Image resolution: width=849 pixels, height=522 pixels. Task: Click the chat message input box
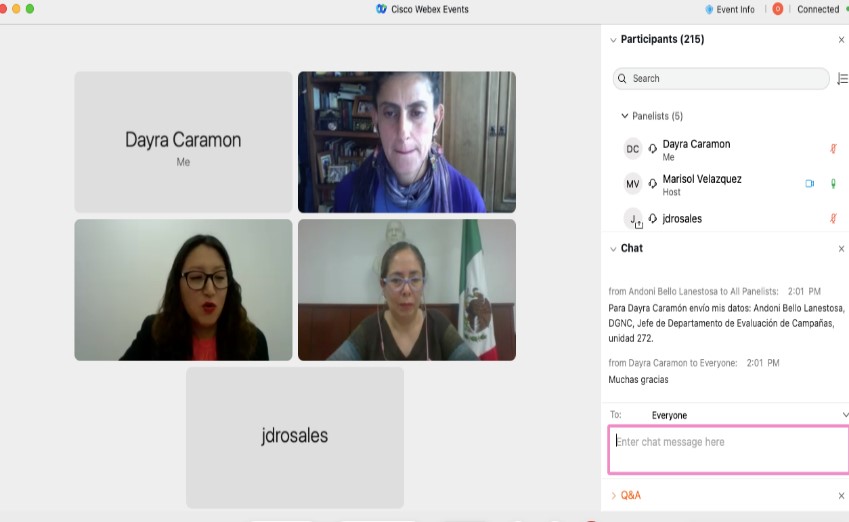[728, 450]
